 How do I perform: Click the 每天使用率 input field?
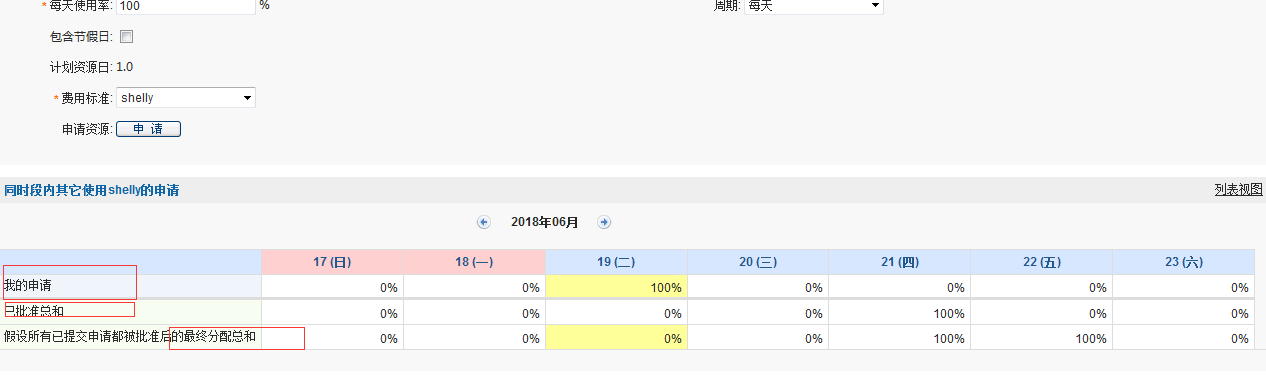pyautogui.click(x=187, y=6)
